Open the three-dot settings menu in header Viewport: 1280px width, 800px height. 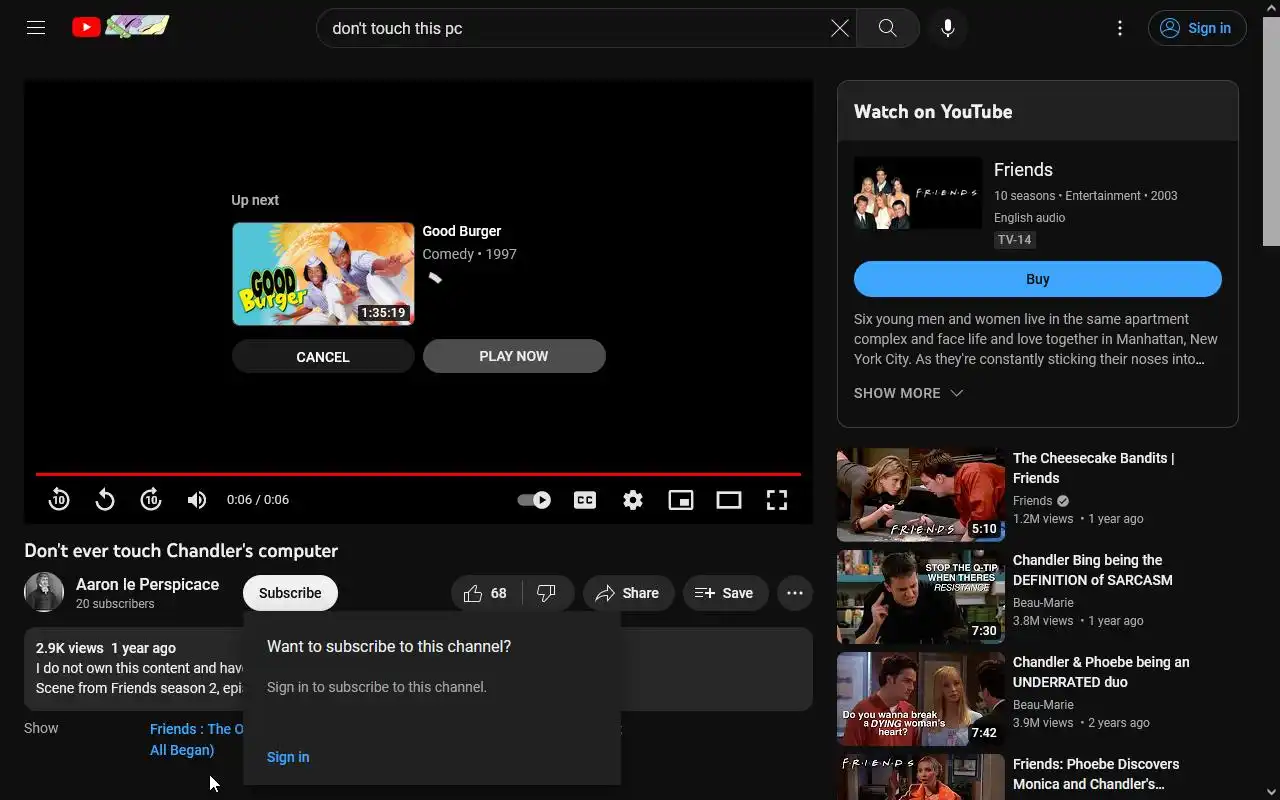pyautogui.click(x=1120, y=28)
